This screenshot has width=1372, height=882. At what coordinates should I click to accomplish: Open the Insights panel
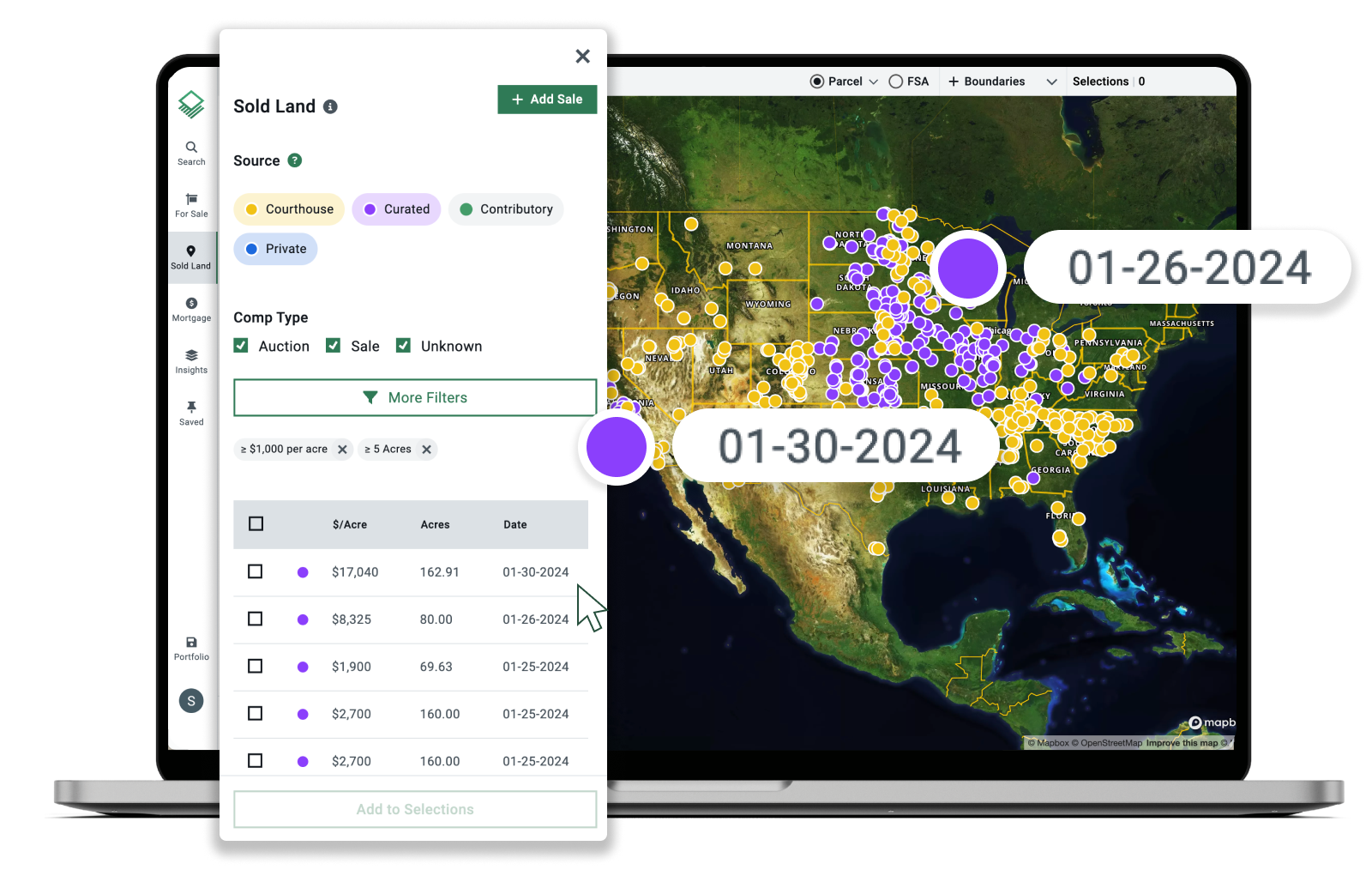pos(191,360)
